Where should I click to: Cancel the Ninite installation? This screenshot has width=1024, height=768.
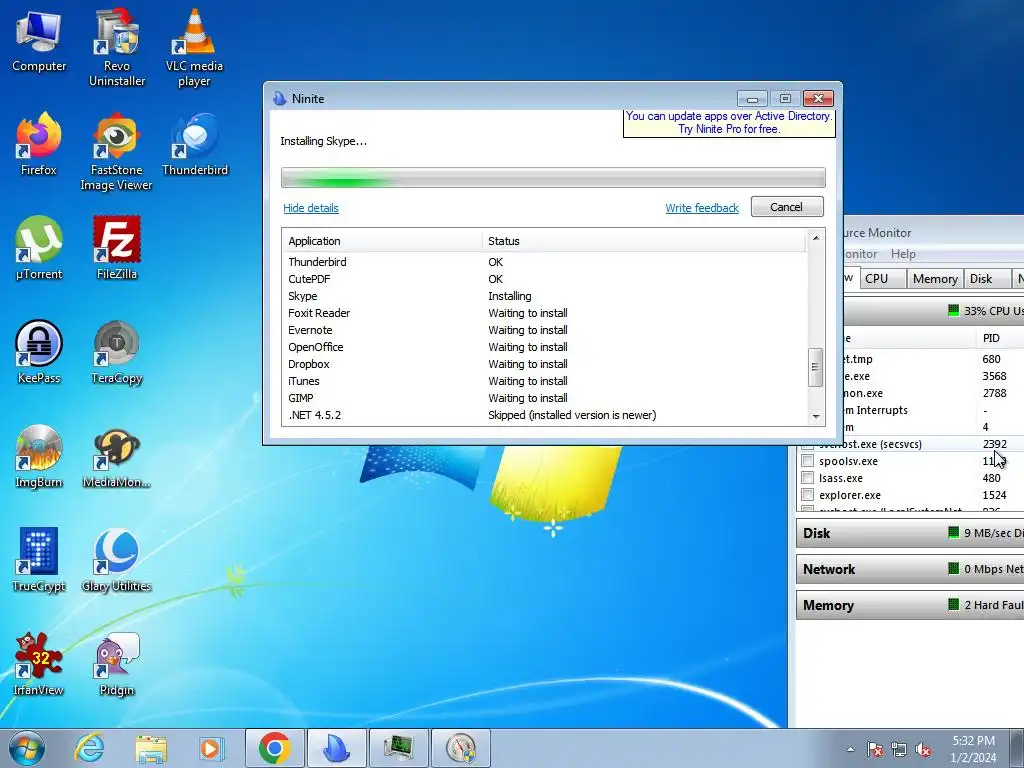pyautogui.click(x=787, y=207)
